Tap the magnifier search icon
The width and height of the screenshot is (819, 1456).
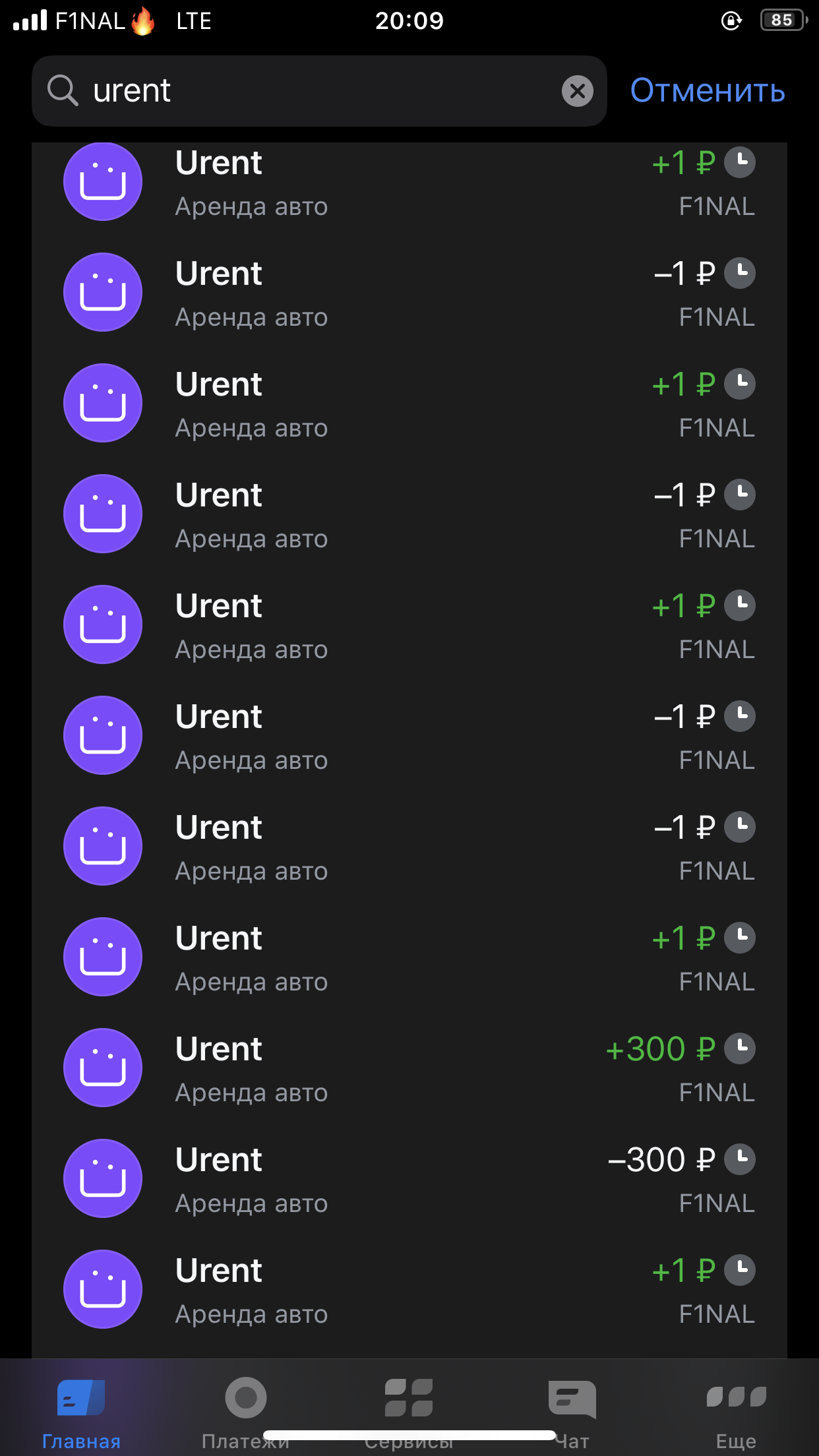click(63, 90)
